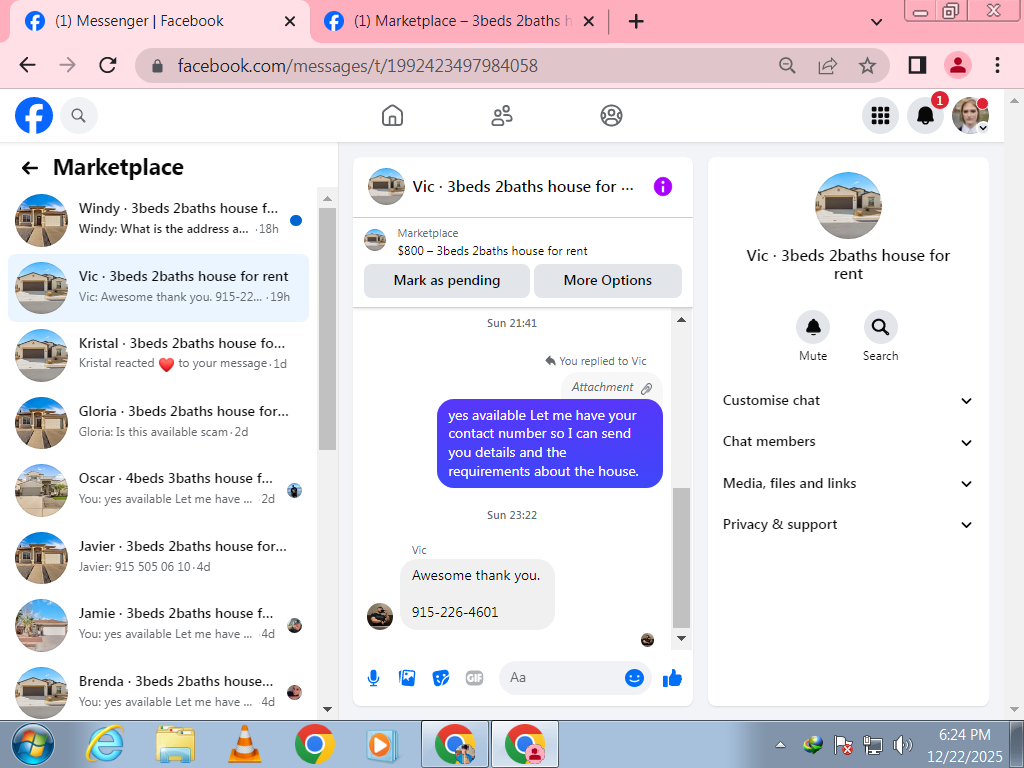Viewport: 1024px width, 768px height.
Task: Open the $800 – 3beds 2baths listing link
Action: (492, 251)
